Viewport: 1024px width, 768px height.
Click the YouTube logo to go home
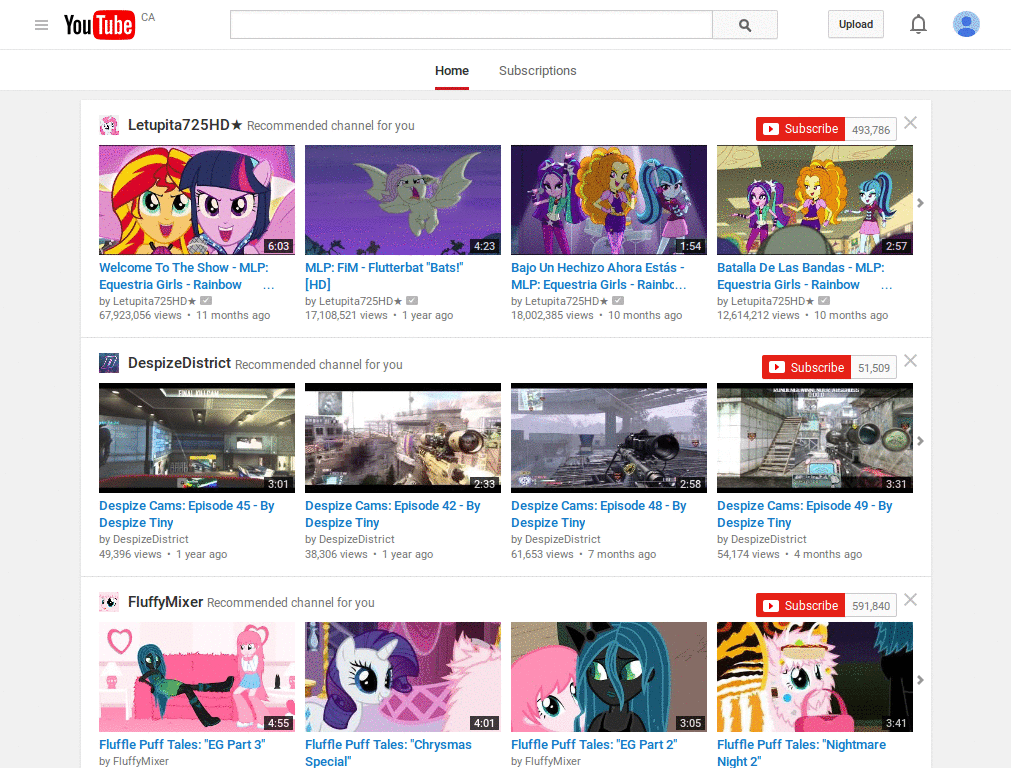click(x=99, y=24)
